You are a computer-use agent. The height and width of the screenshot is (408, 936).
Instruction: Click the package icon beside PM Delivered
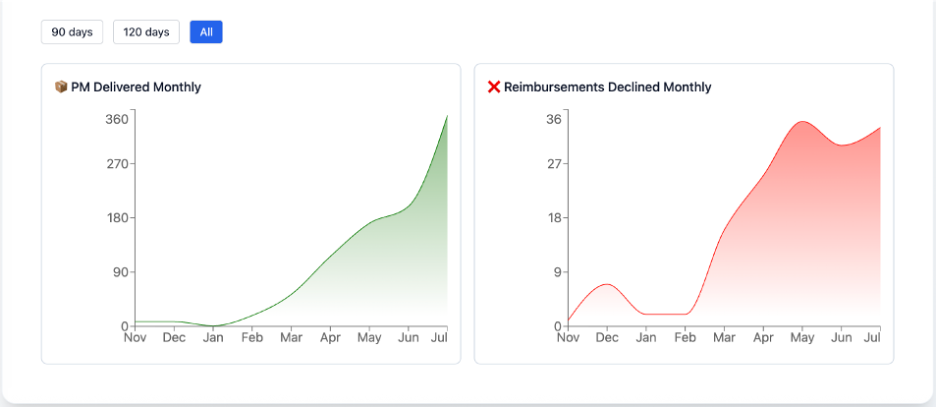[x=61, y=87]
